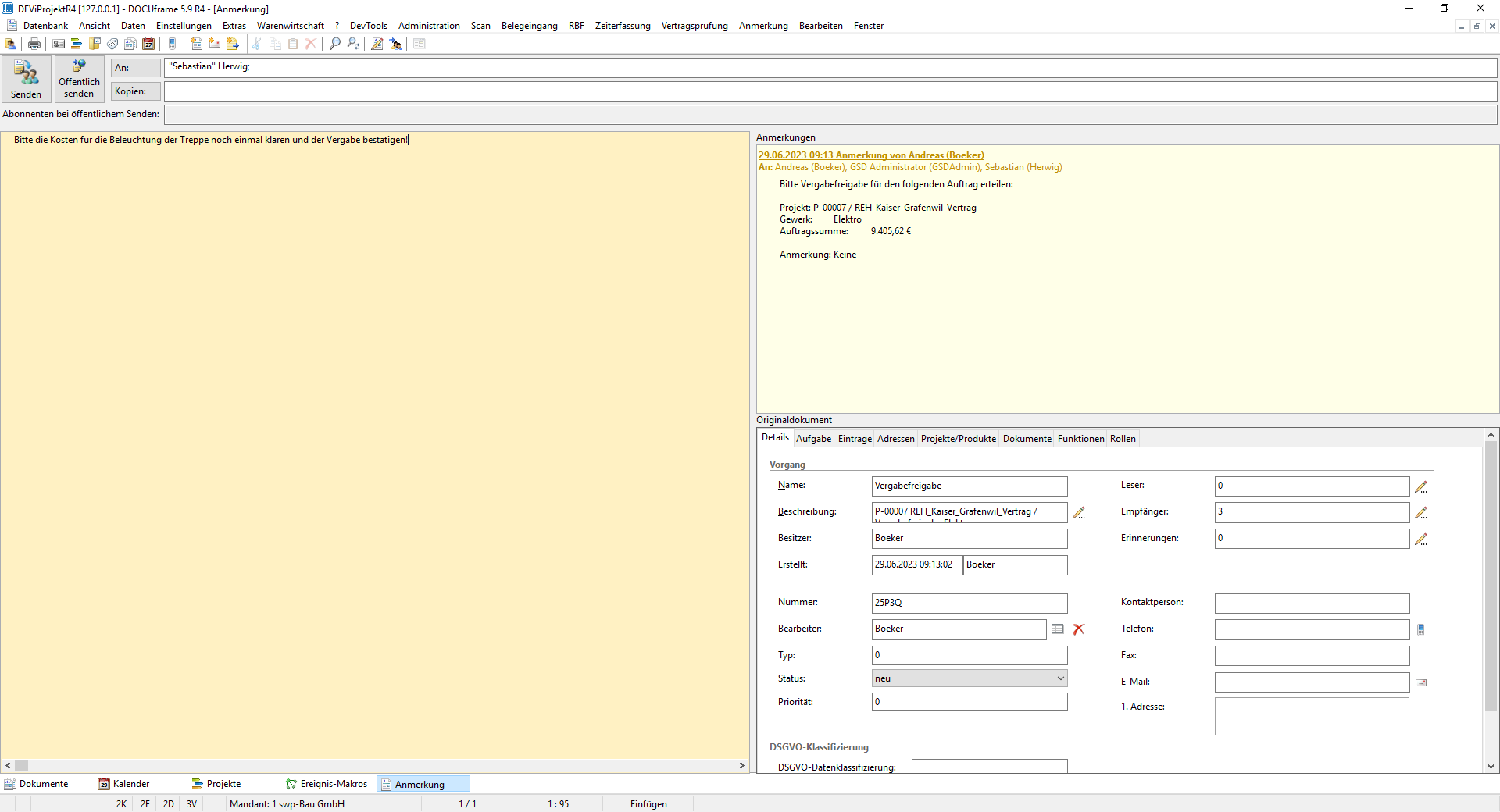Click the pencil icon beside Beschreibung field
The image size is (1500, 812).
click(x=1079, y=513)
